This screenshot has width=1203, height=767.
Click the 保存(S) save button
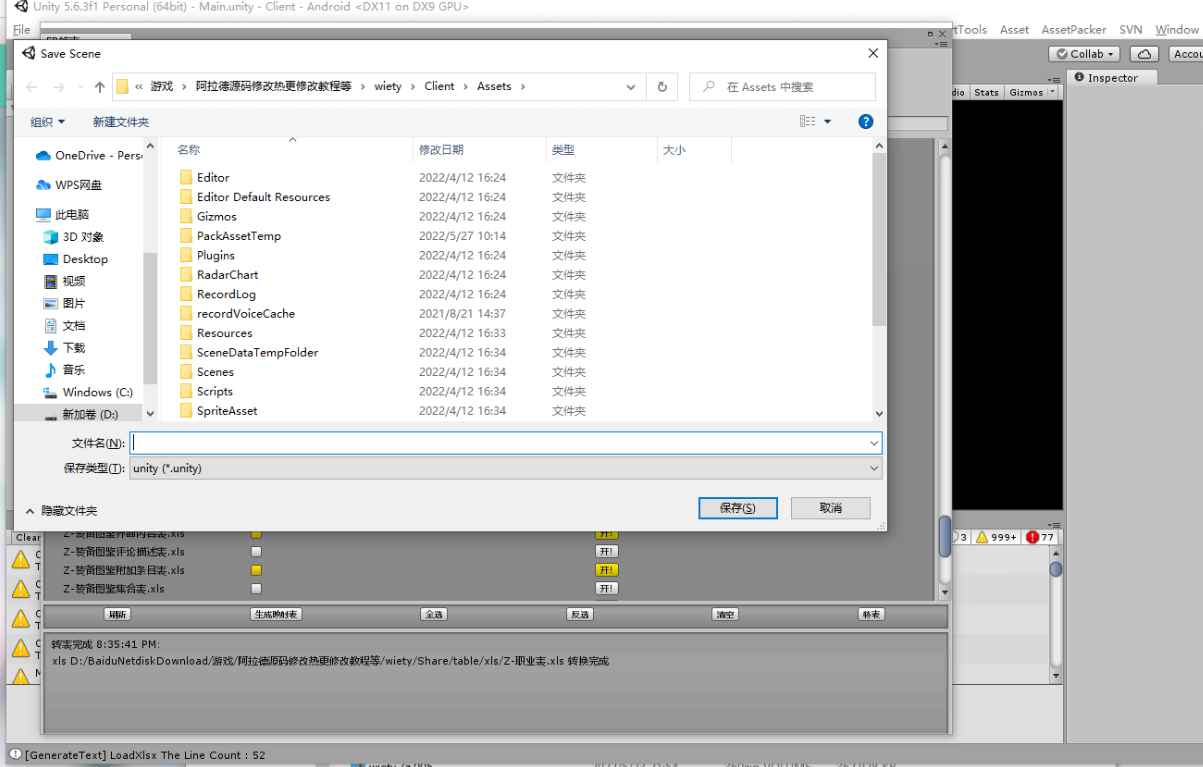click(737, 508)
